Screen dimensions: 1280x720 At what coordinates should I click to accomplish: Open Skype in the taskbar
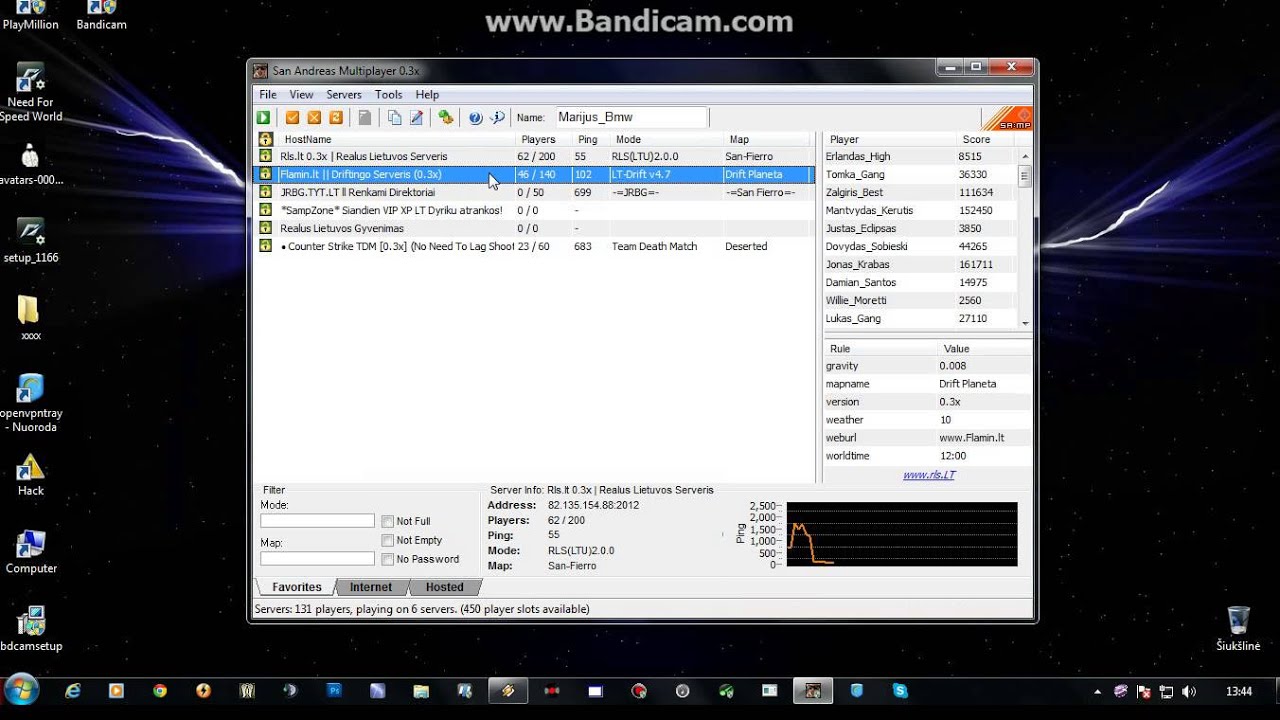coord(900,691)
